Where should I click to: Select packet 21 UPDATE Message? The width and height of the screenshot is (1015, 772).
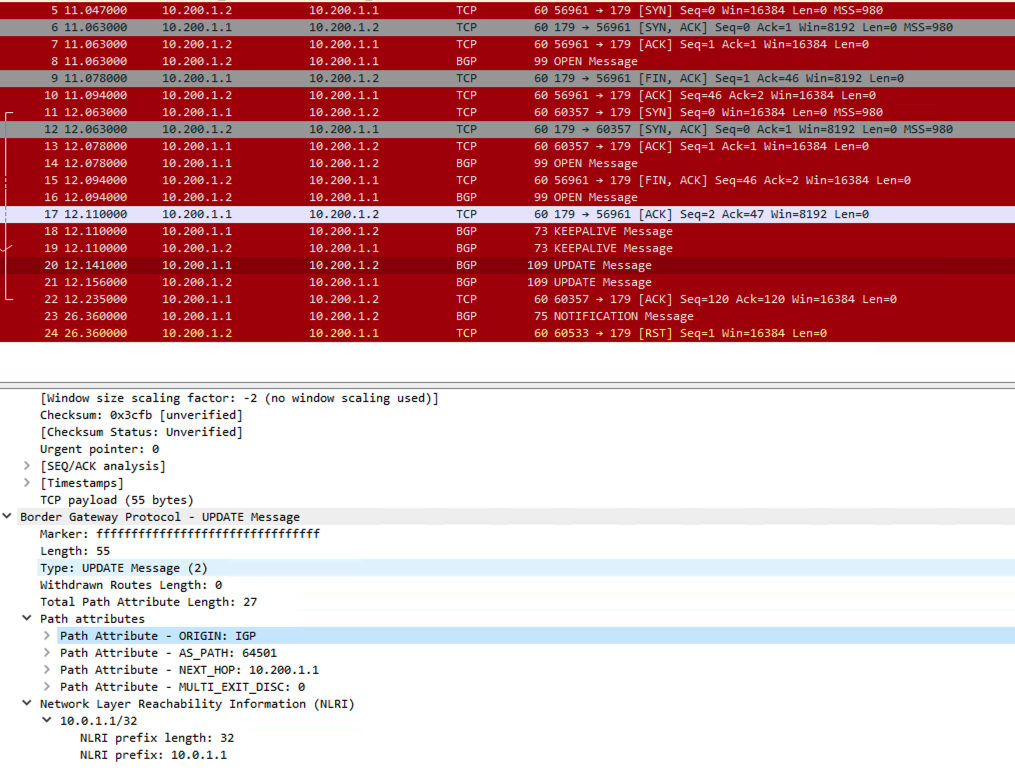pos(508,282)
